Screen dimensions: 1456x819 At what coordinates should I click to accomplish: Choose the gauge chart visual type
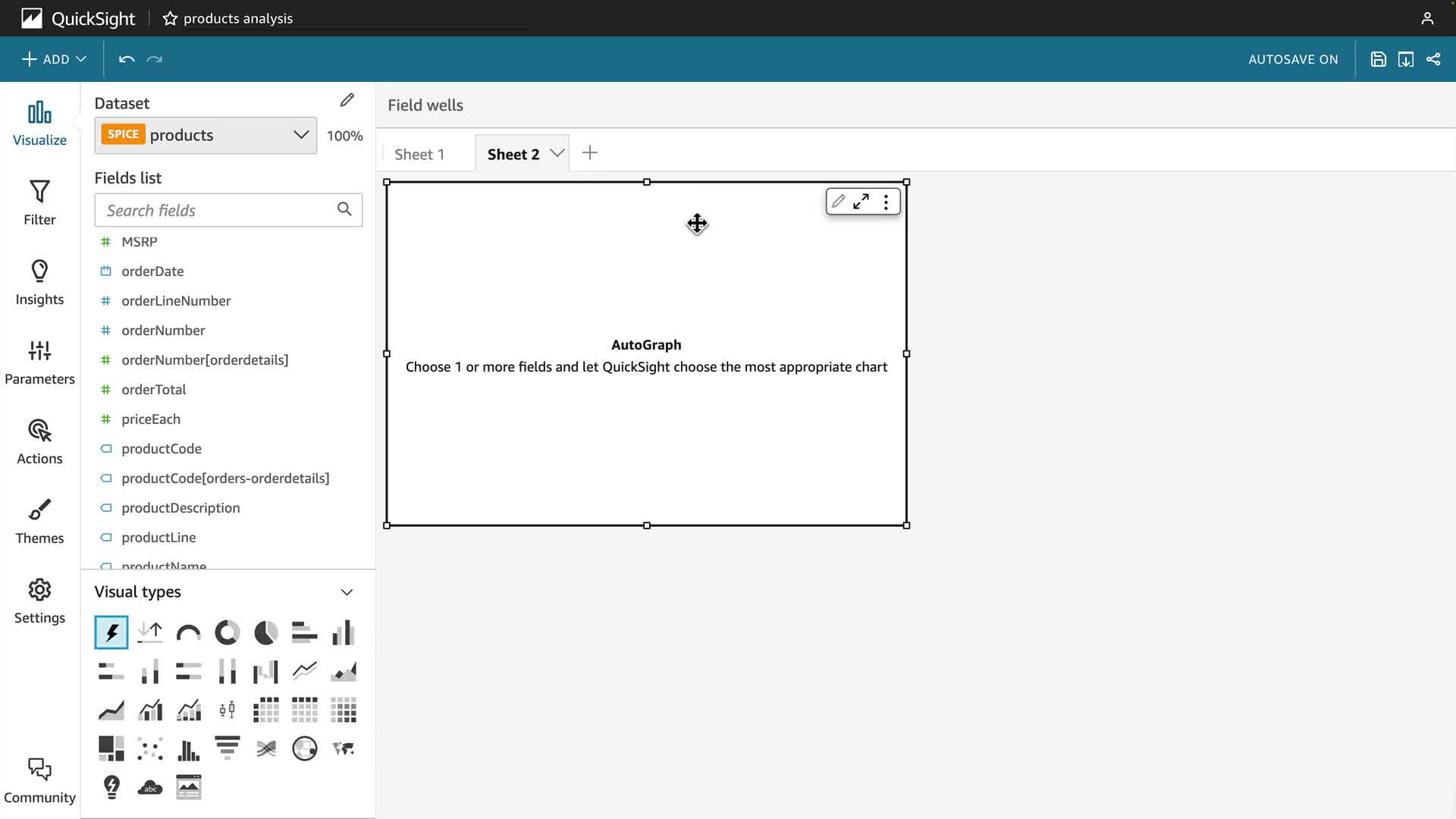click(x=188, y=632)
